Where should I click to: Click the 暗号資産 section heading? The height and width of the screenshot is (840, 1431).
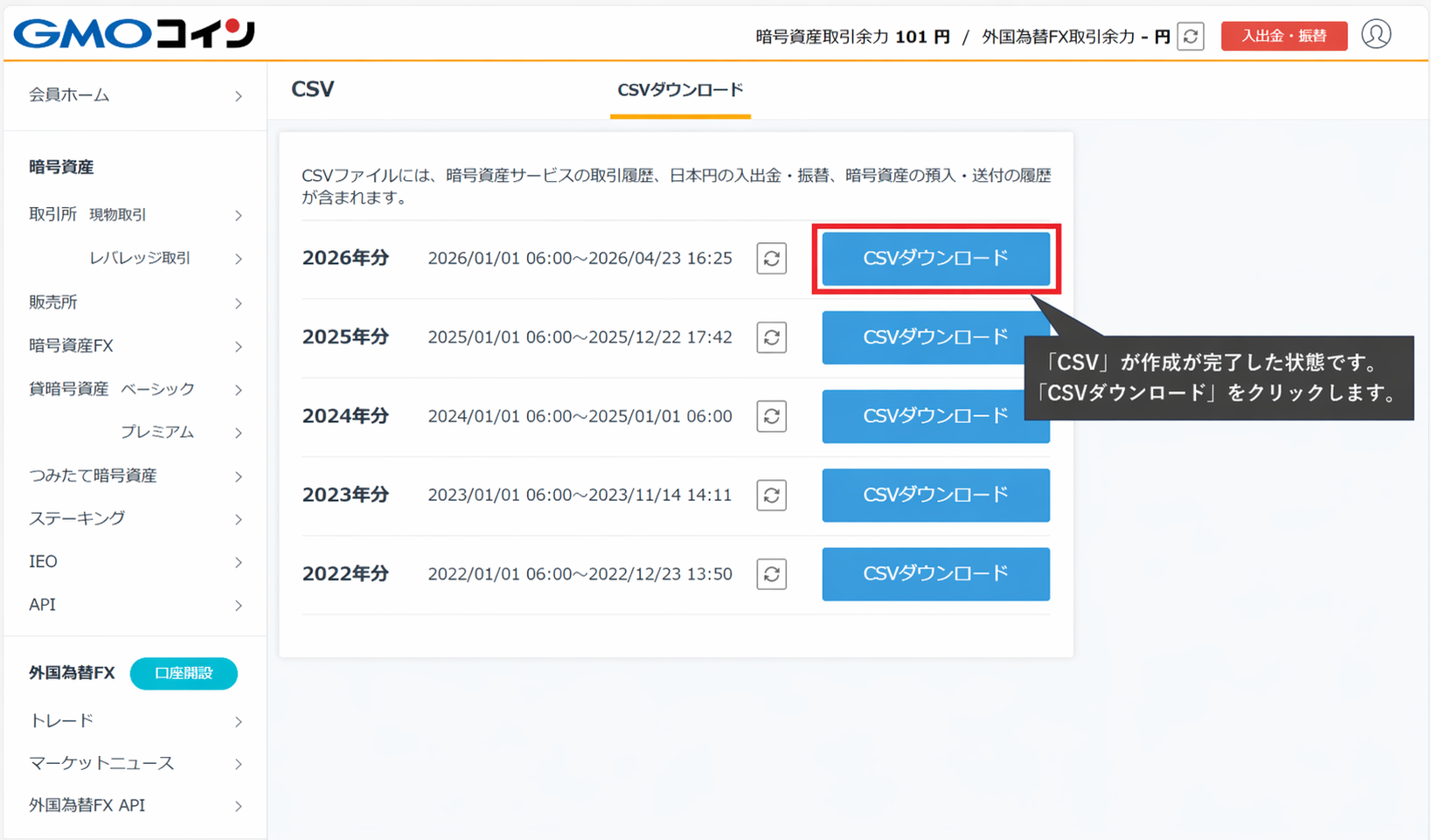click(x=61, y=167)
